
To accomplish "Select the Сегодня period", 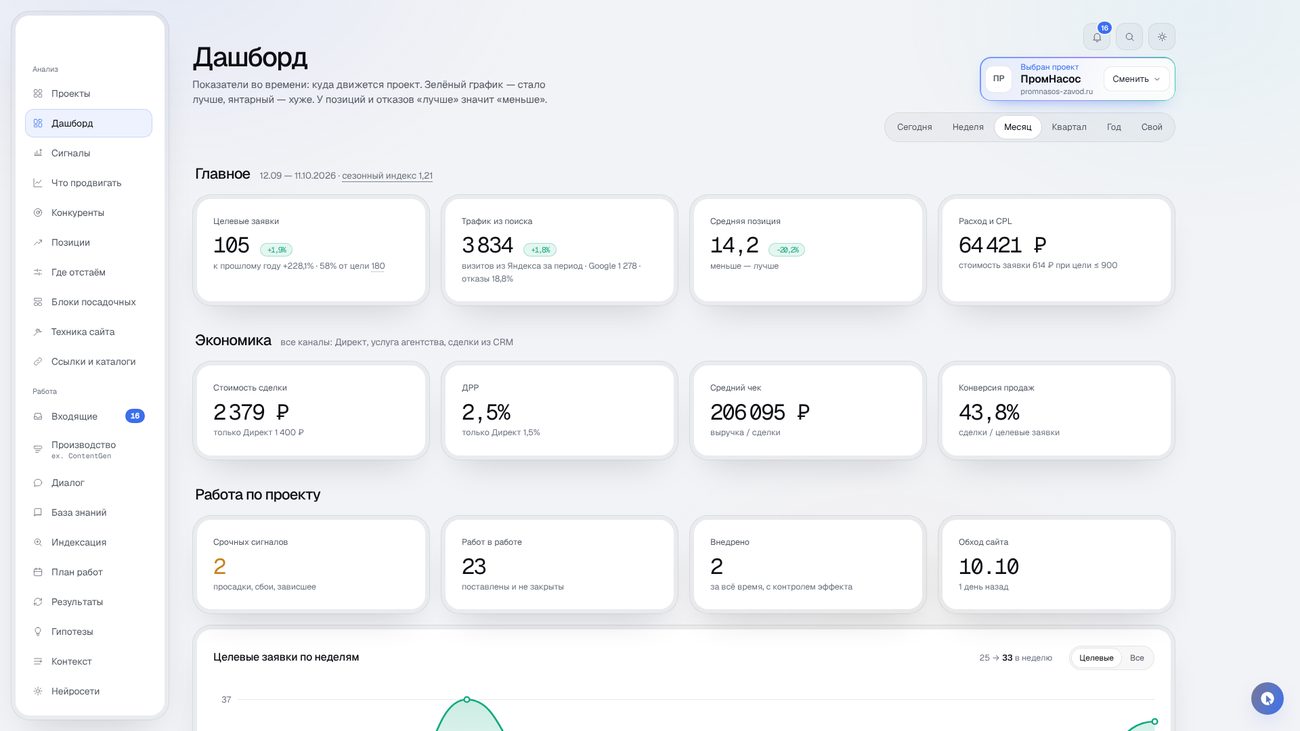I will [914, 127].
